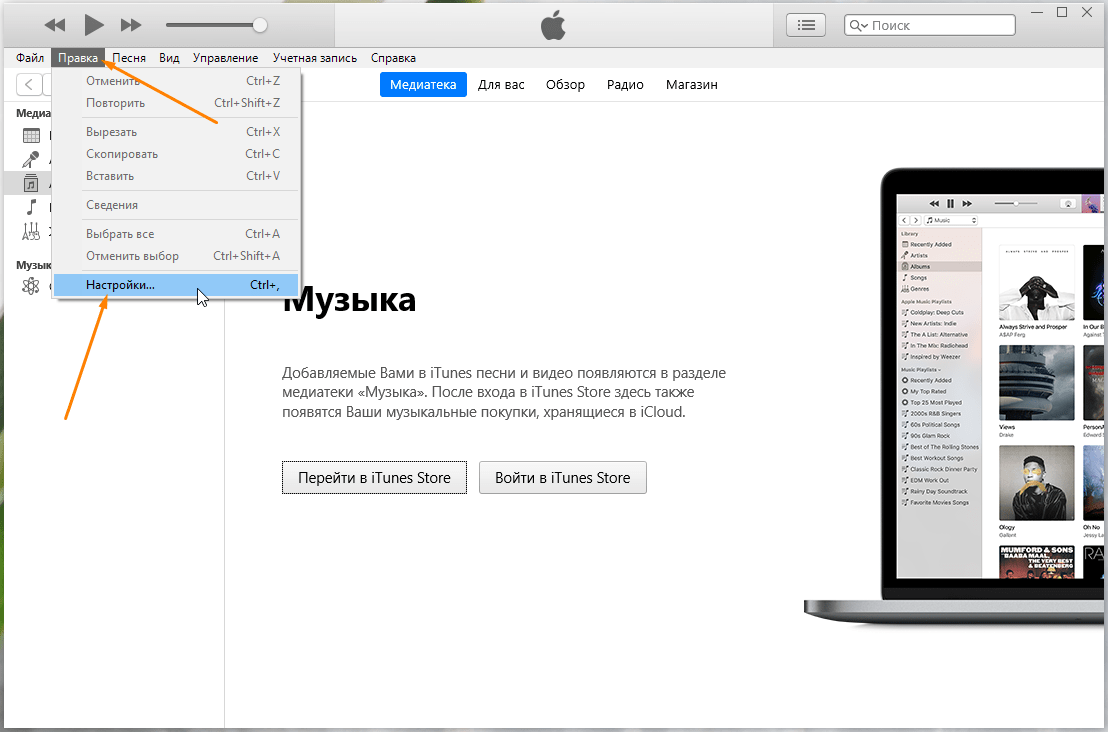Click the rewind (previous track) button
Viewport: 1108px width, 732px height.
tap(54, 25)
